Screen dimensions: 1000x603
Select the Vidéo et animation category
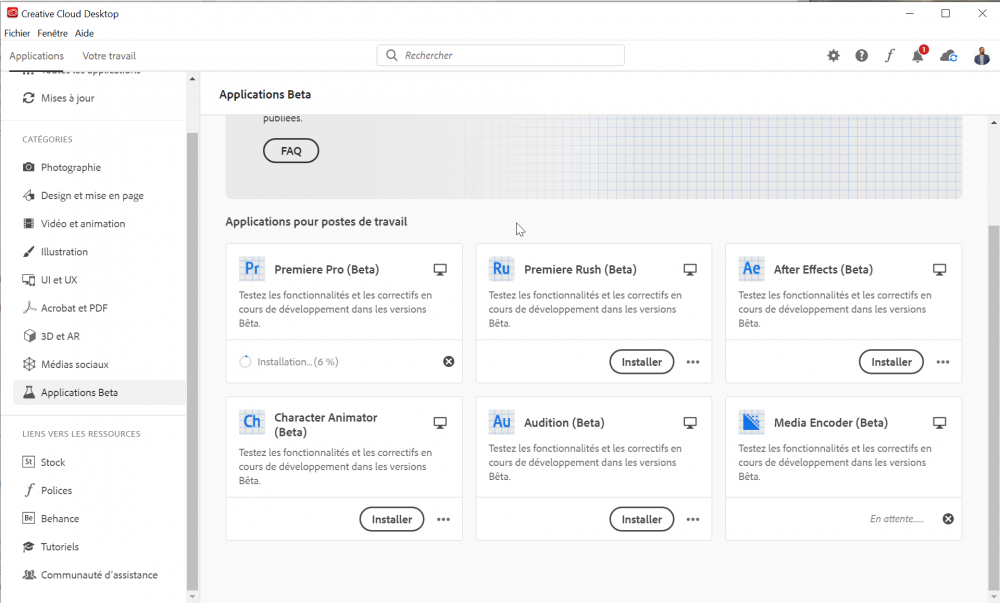click(x=83, y=224)
